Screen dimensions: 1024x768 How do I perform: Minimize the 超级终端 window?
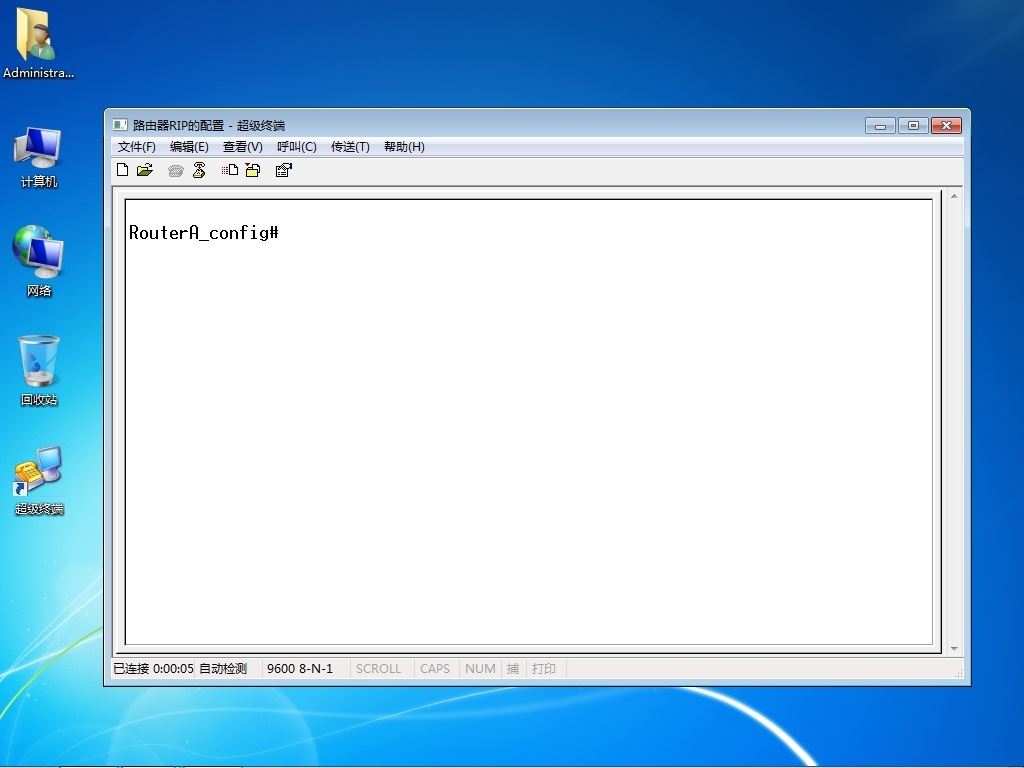[880, 125]
